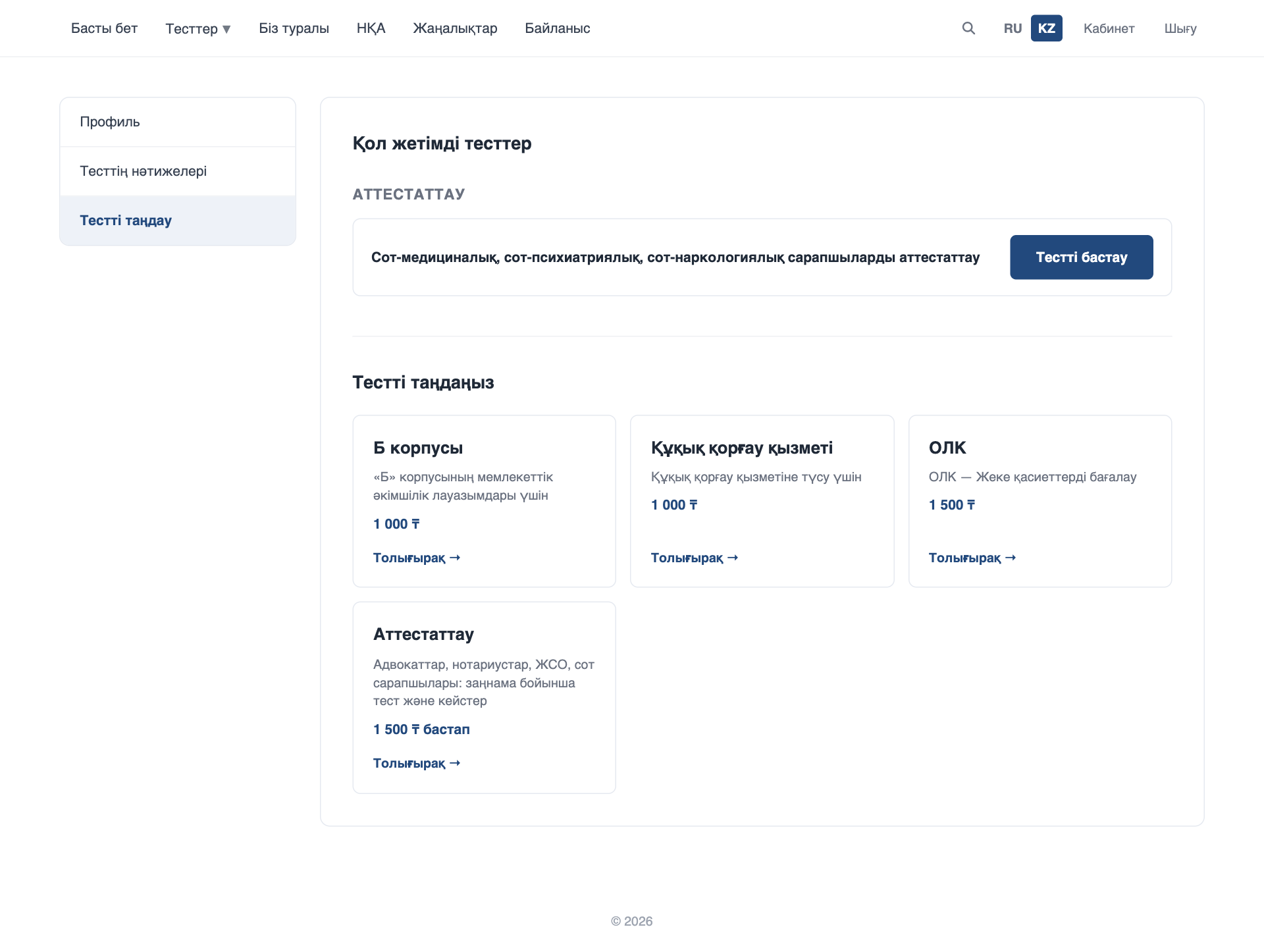Image resolution: width=1264 pixels, height=952 pixels.
Task: Open Жаңалықтар in the navigation
Action: pos(455,28)
